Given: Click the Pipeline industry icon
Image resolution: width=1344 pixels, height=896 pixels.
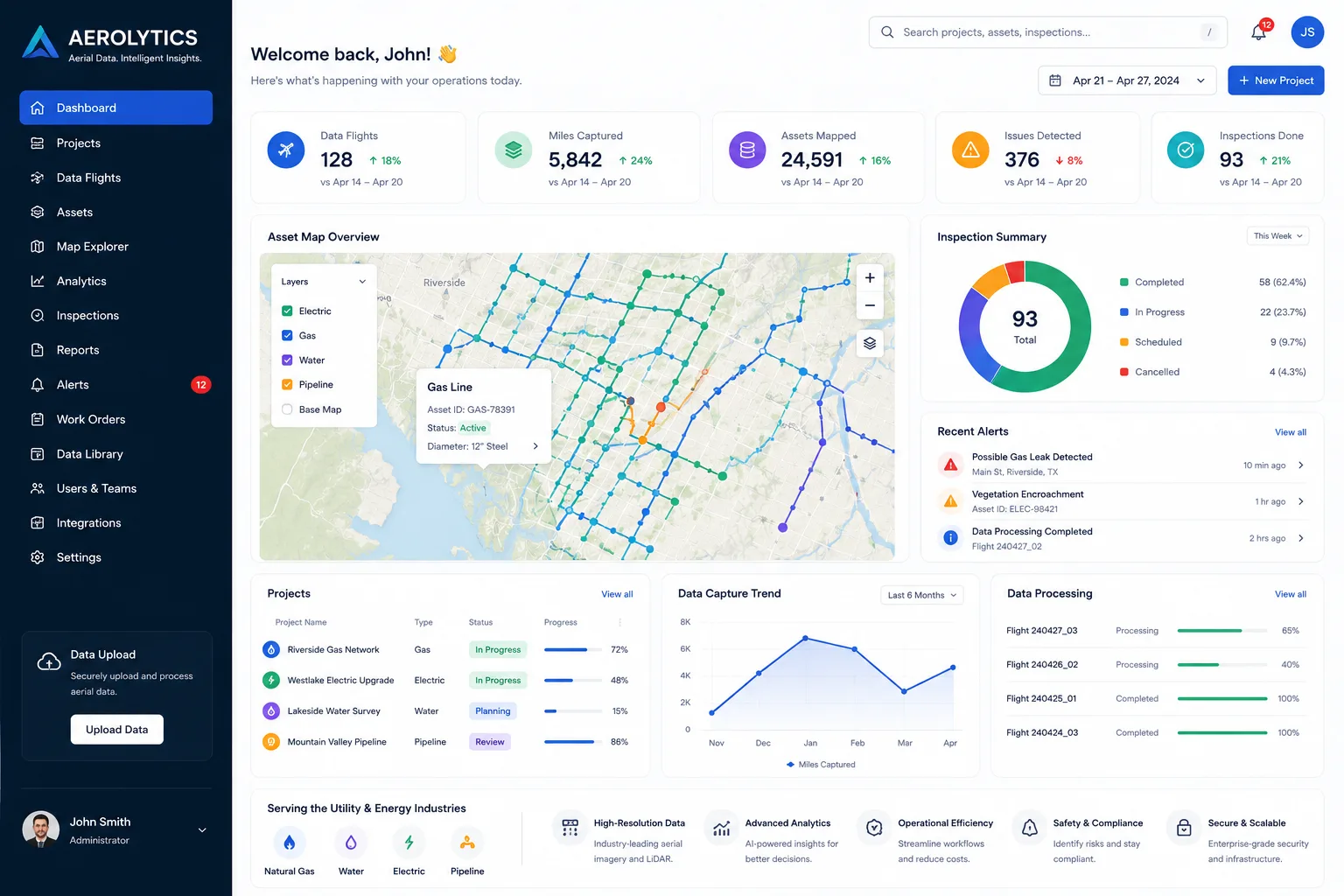Looking at the screenshot, I should coord(467,843).
